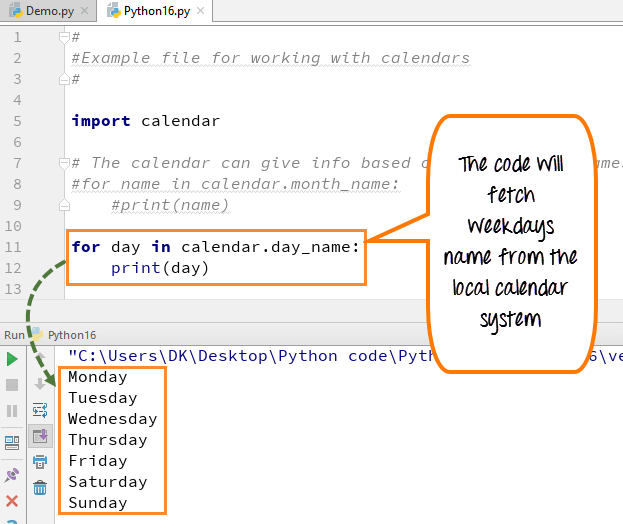Click the Pause output icon
Viewport: 623px width, 524px height.
tap(12, 411)
